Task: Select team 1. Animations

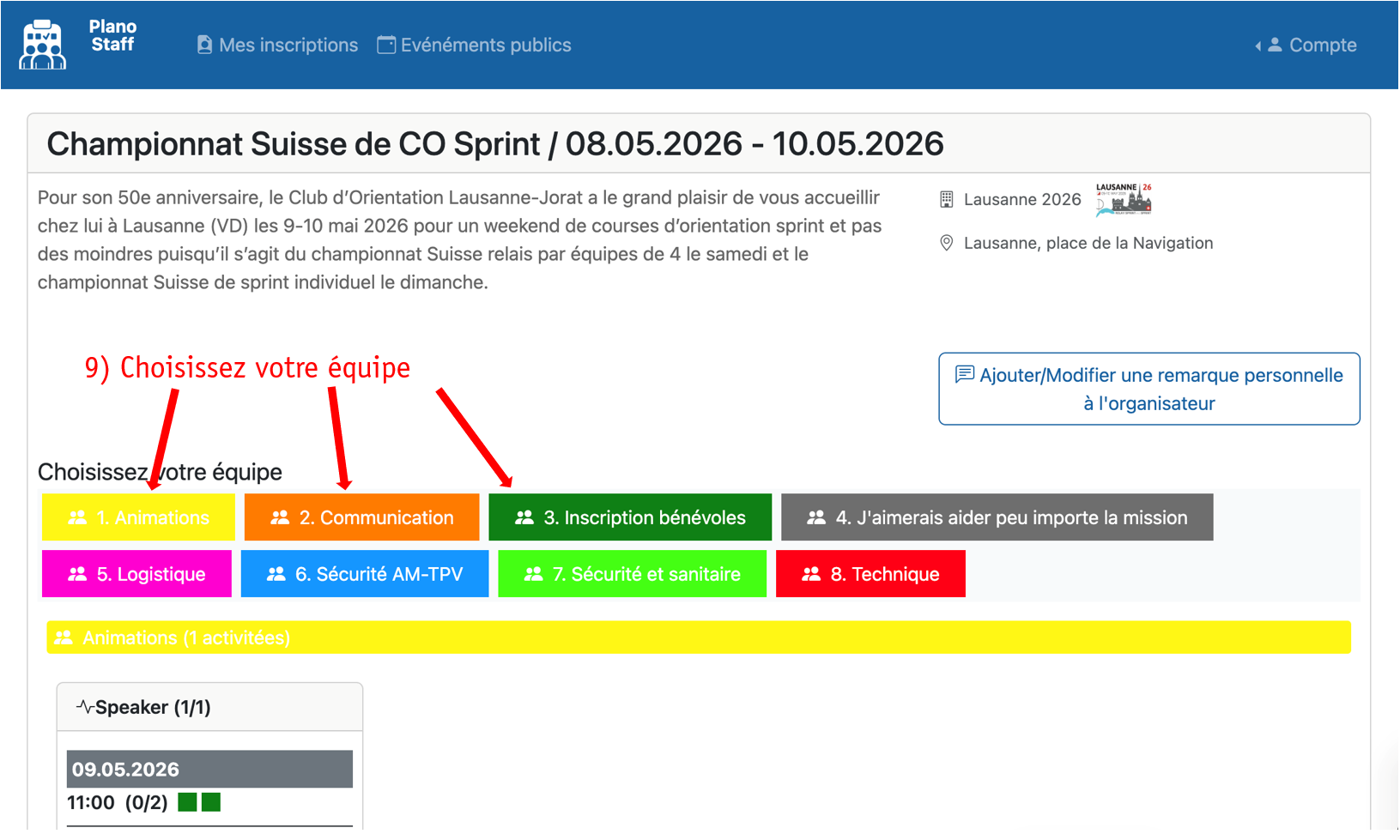Action: (x=138, y=517)
